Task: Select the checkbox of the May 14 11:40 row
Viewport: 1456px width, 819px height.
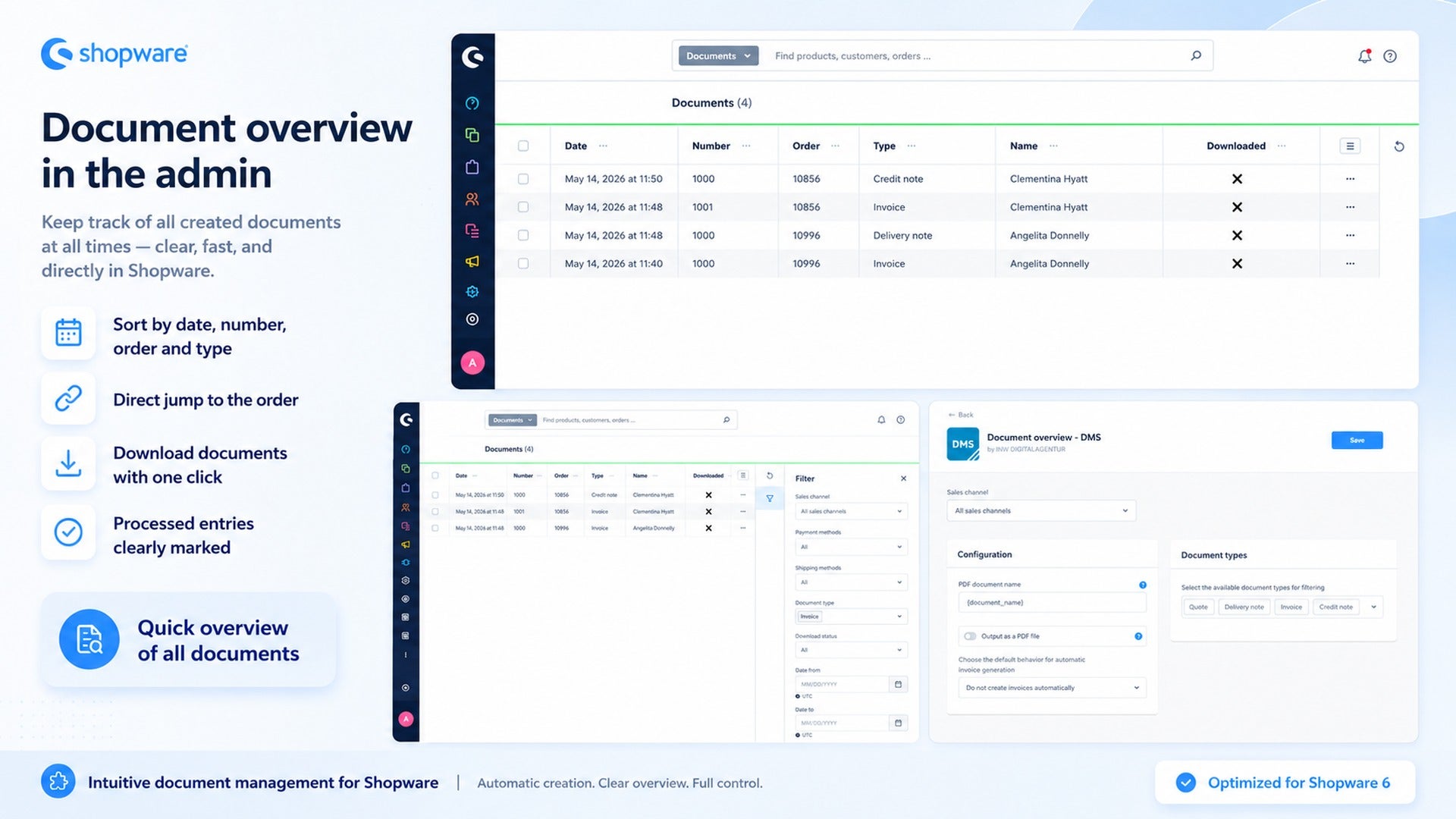Action: click(x=523, y=263)
